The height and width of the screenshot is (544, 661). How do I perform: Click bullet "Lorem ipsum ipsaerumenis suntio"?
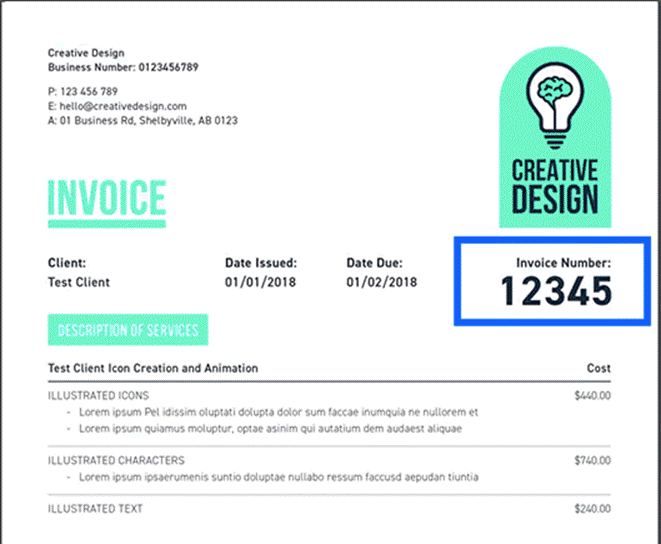click(x=279, y=477)
